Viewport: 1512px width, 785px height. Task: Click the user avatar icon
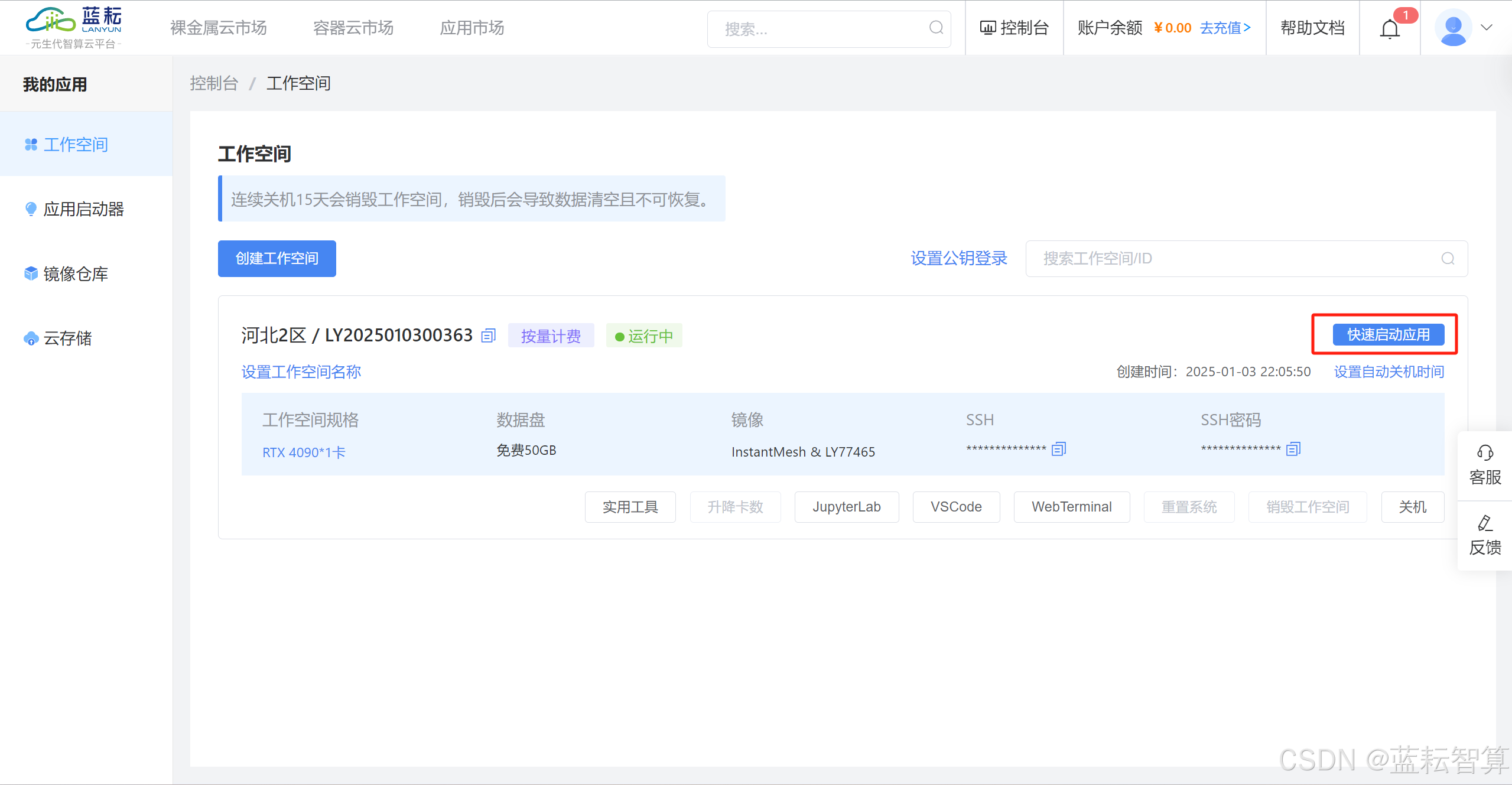pos(1453,28)
